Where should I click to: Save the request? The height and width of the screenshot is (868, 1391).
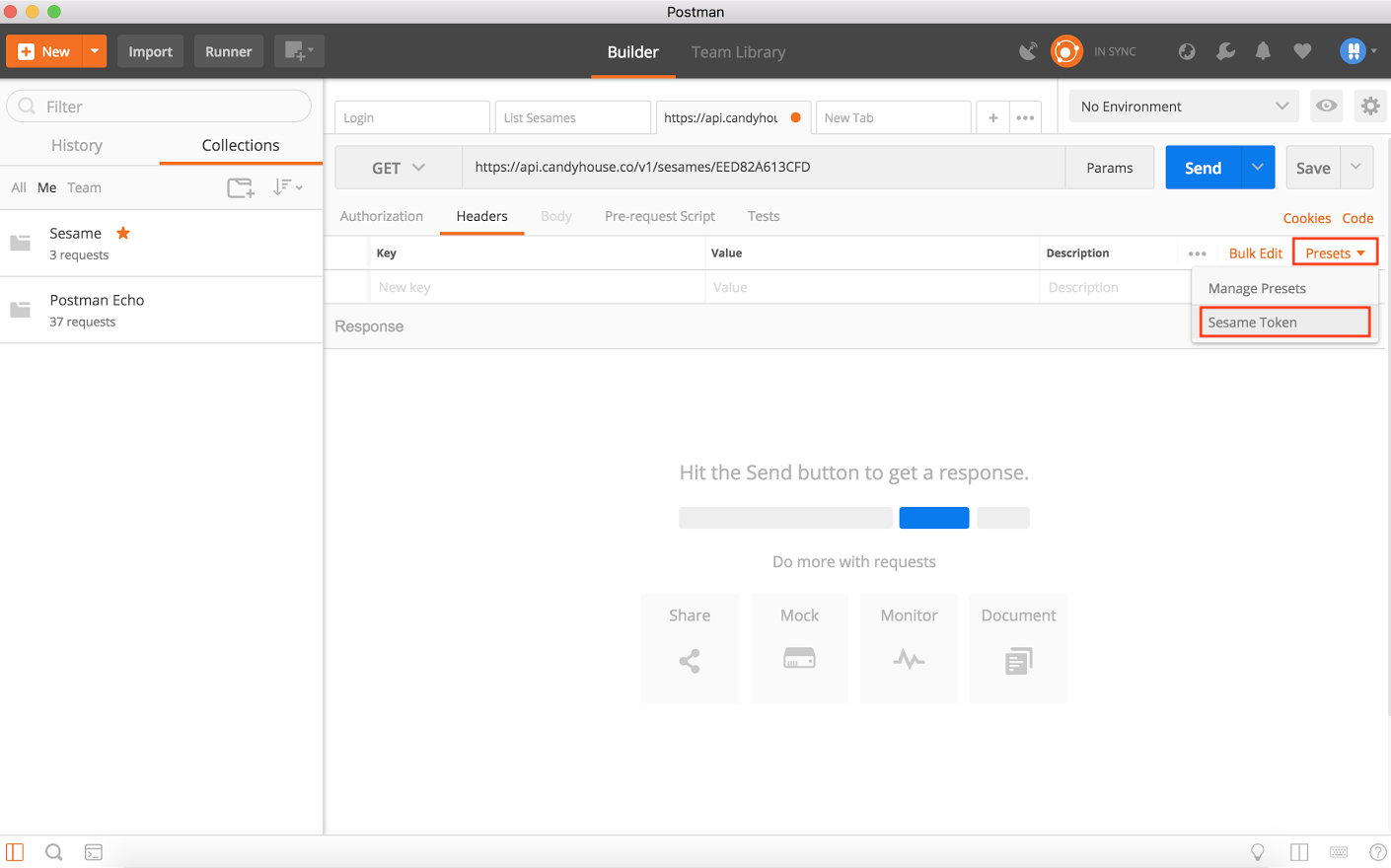(x=1313, y=168)
